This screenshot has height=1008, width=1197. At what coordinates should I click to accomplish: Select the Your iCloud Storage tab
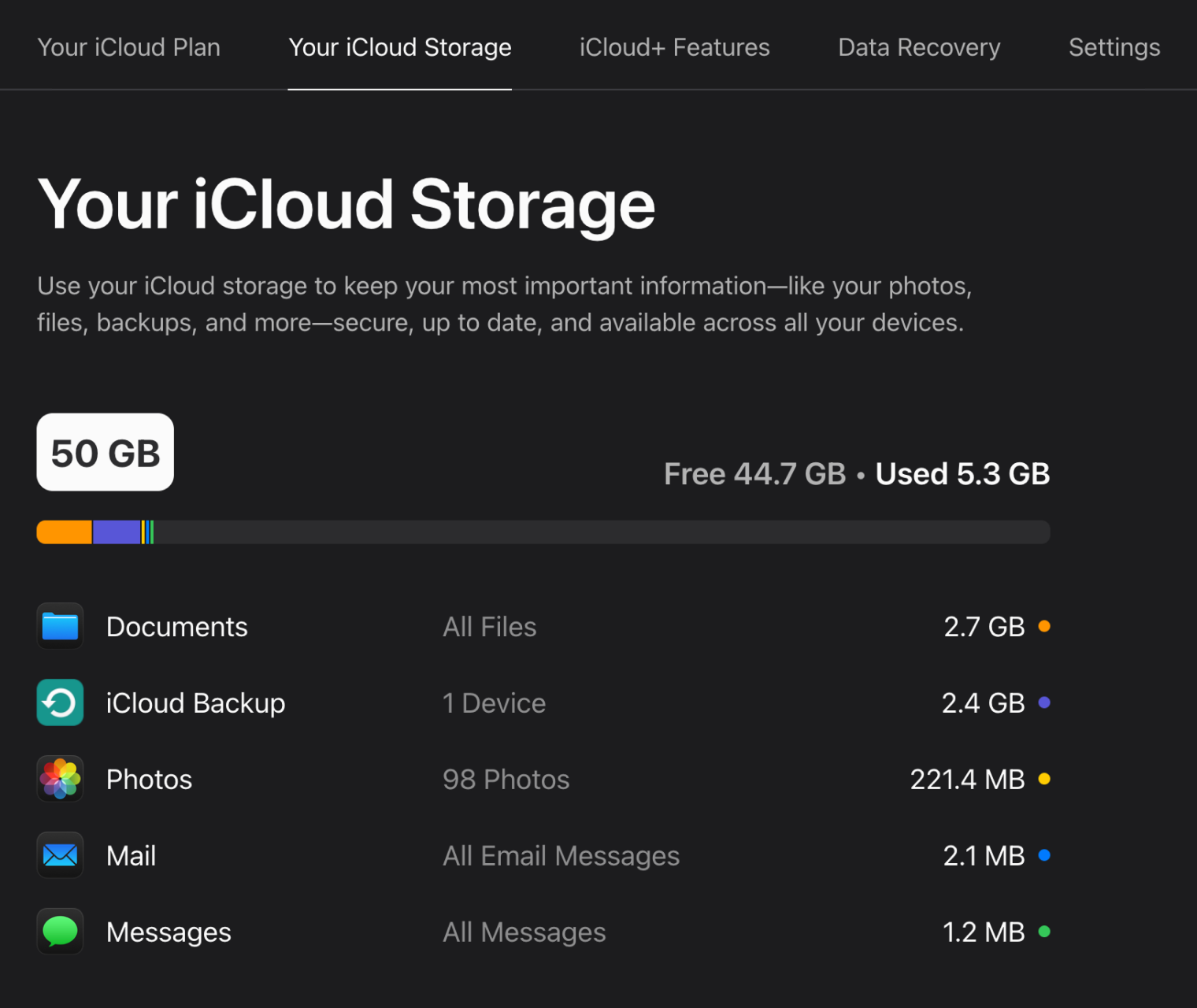point(400,47)
